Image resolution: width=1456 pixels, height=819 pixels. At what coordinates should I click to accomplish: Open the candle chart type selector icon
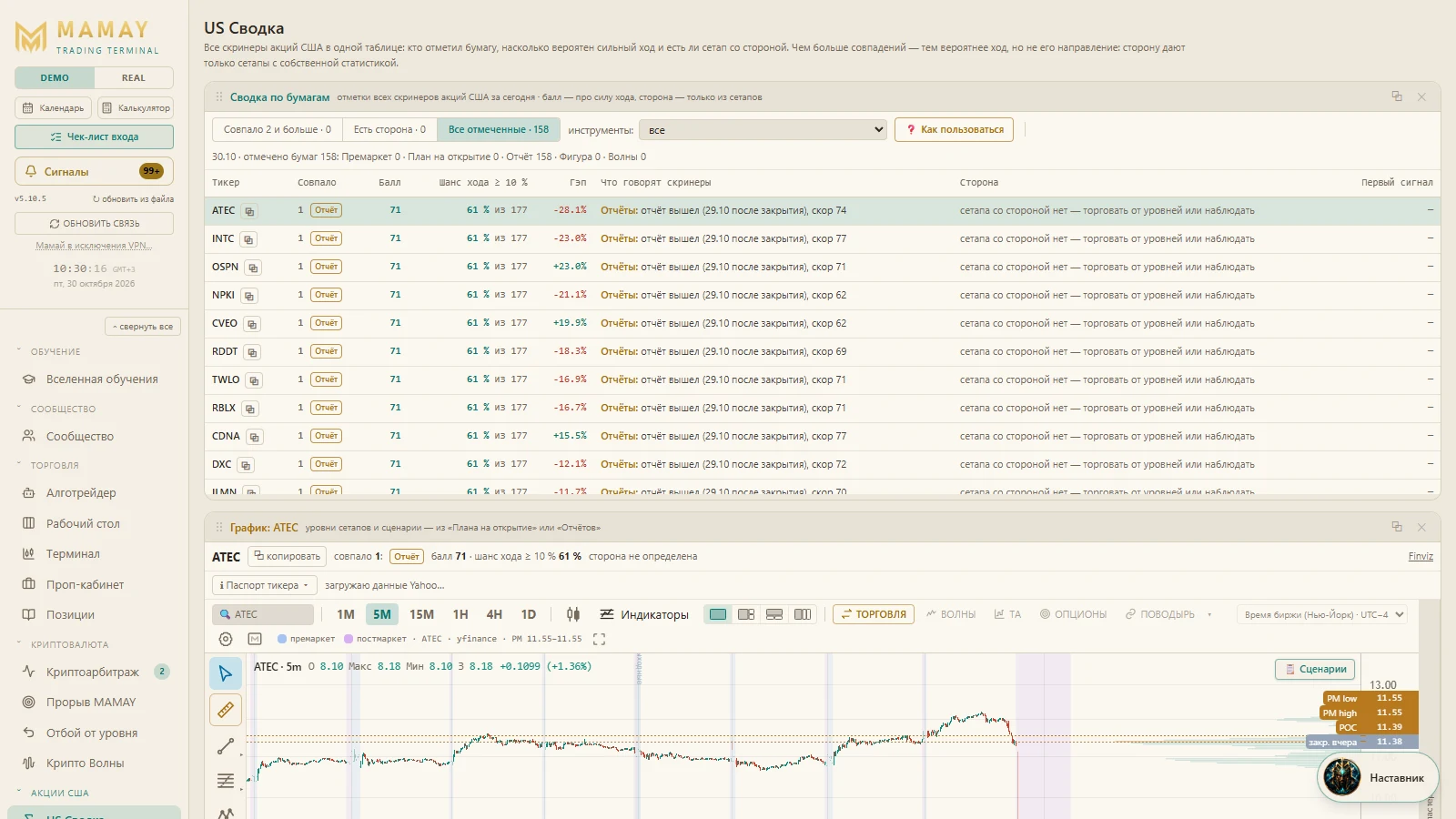pyautogui.click(x=572, y=614)
